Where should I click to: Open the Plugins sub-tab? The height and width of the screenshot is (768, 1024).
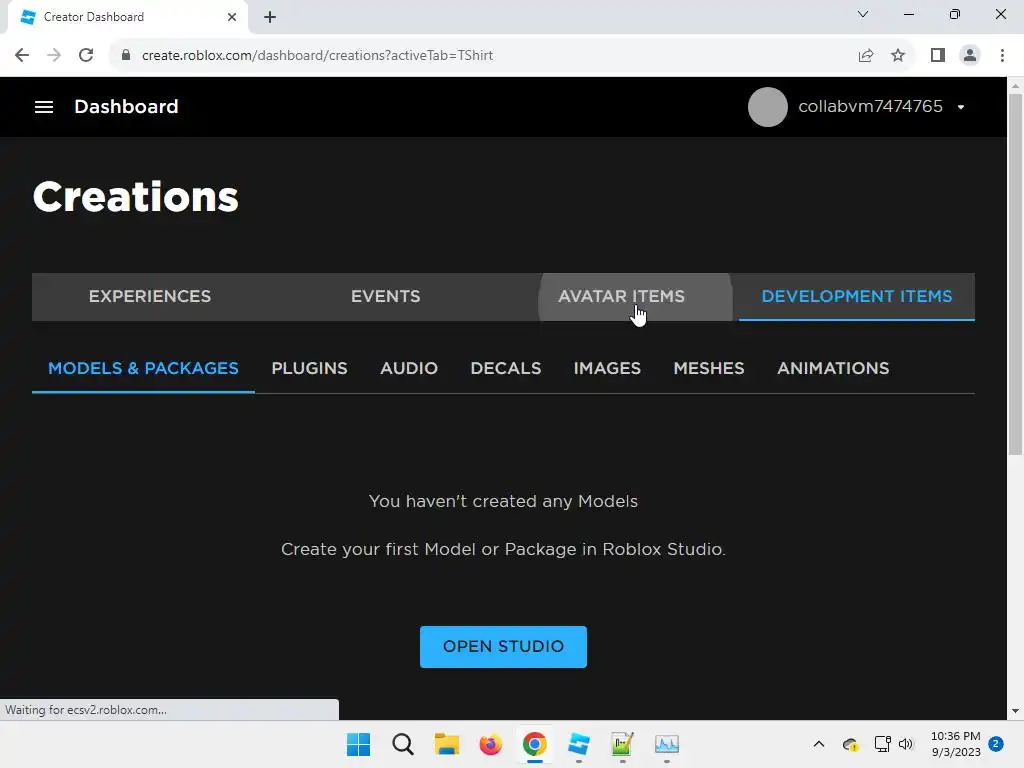click(310, 368)
